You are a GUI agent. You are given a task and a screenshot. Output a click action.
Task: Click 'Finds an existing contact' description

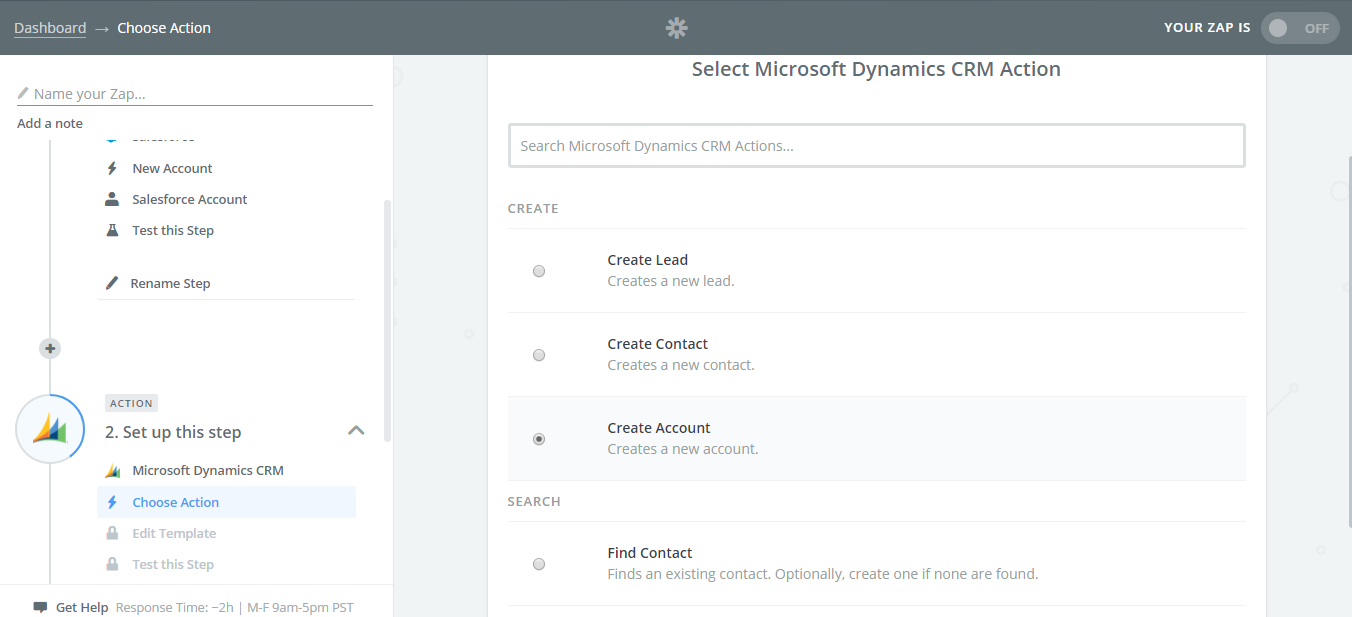[823, 574]
